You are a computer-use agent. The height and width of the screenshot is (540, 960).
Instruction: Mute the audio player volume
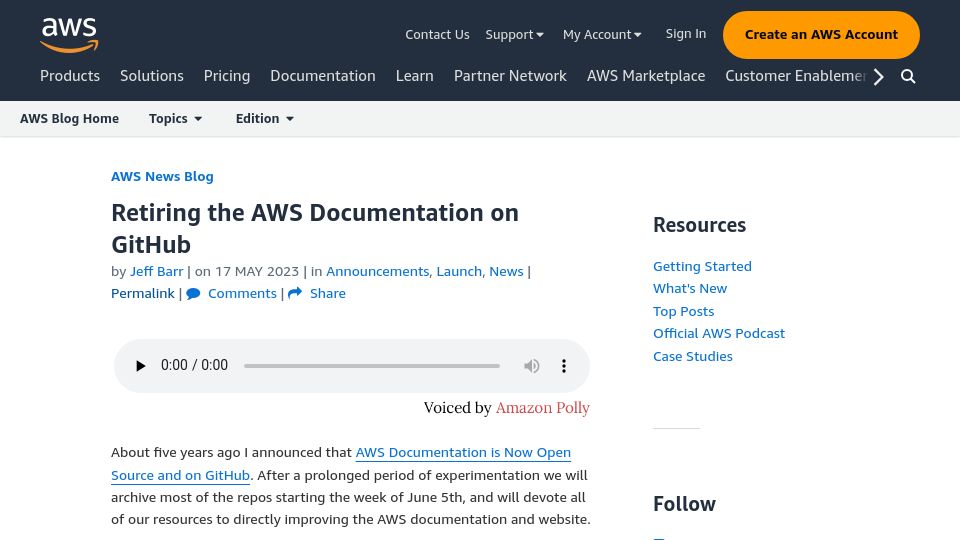tap(531, 366)
